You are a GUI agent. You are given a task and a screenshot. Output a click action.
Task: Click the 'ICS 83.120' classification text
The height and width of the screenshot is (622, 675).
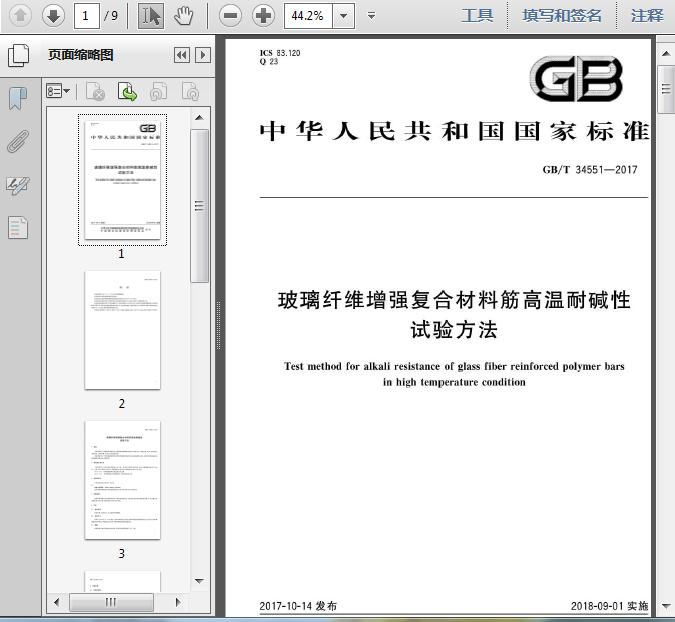pos(280,53)
